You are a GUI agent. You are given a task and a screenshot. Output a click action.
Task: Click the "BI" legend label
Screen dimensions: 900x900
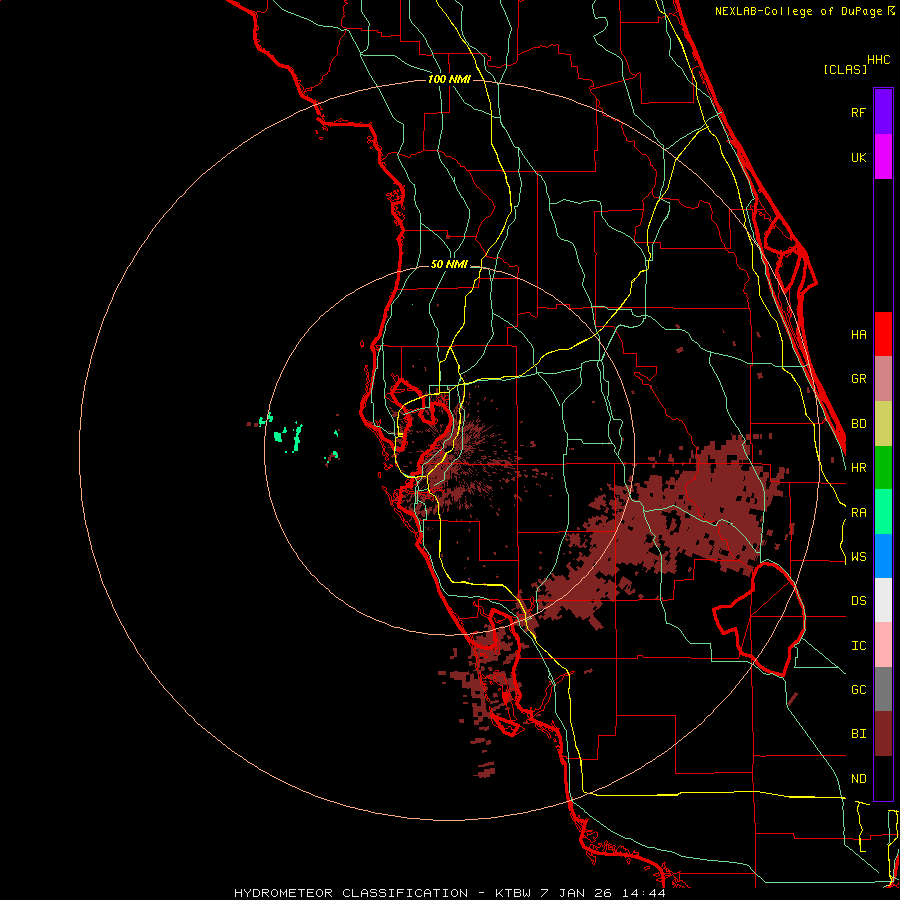click(x=858, y=734)
